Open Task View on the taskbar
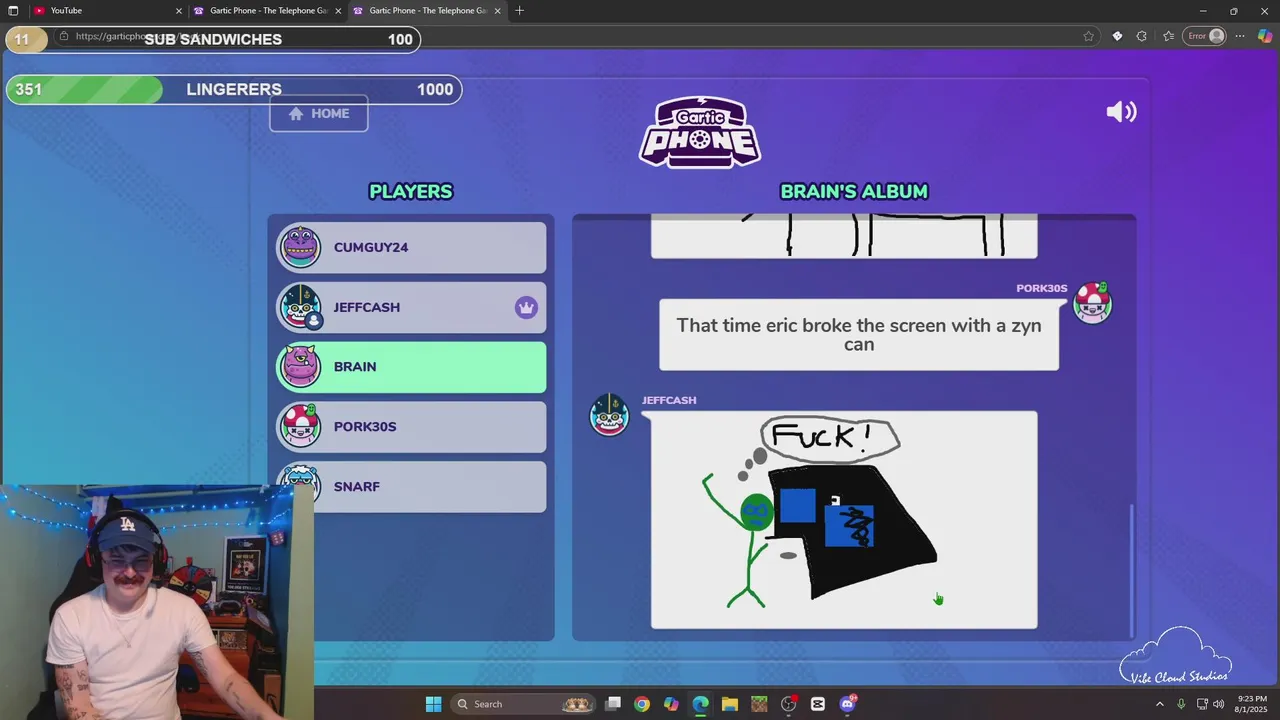The height and width of the screenshot is (720, 1280). (x=613, y=704)
